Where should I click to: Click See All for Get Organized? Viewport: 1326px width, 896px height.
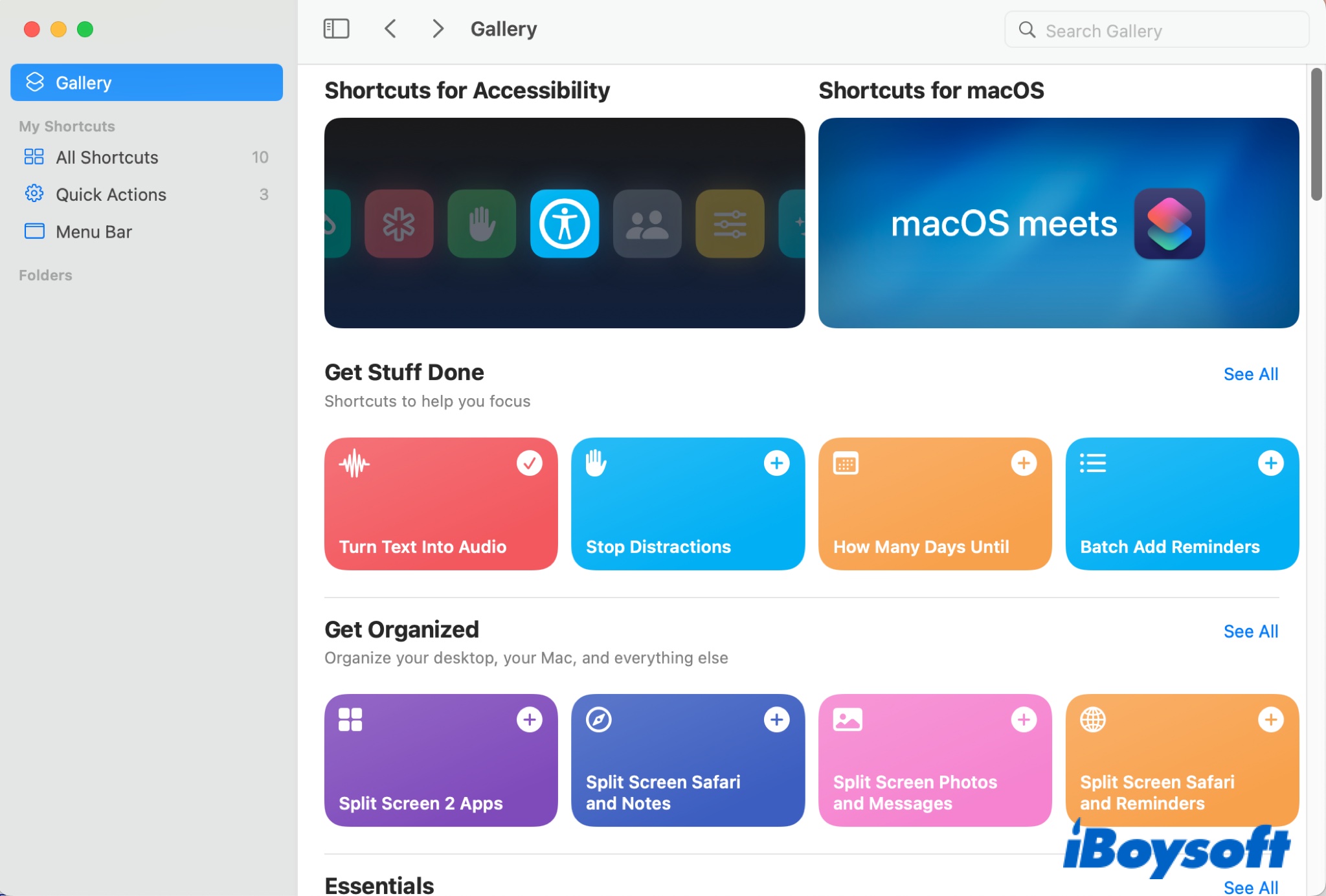1251,631
